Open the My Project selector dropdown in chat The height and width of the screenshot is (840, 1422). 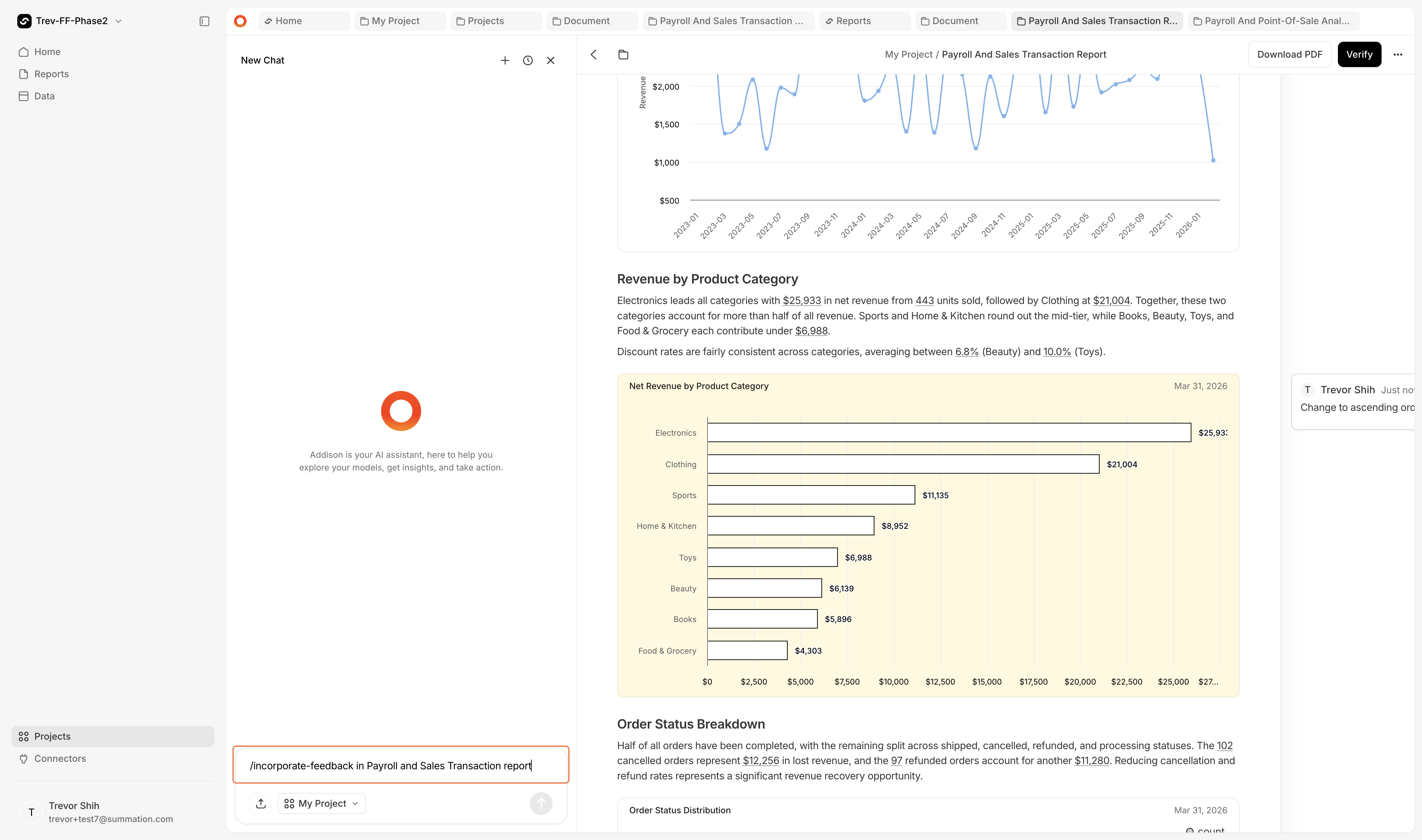click(321, 803)
